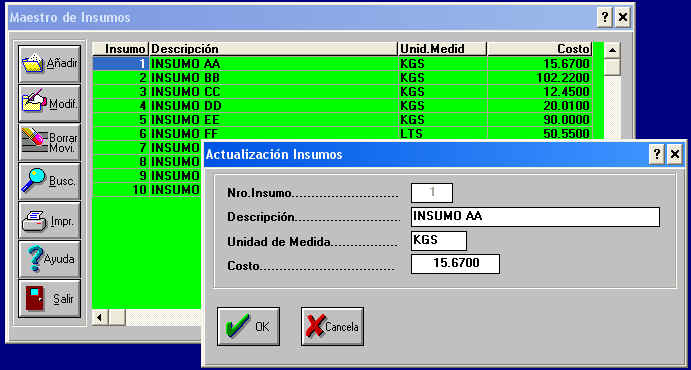Close the Maestro de Insumos window
This screenshot has width=691, height=370.
tap(622, 18)
